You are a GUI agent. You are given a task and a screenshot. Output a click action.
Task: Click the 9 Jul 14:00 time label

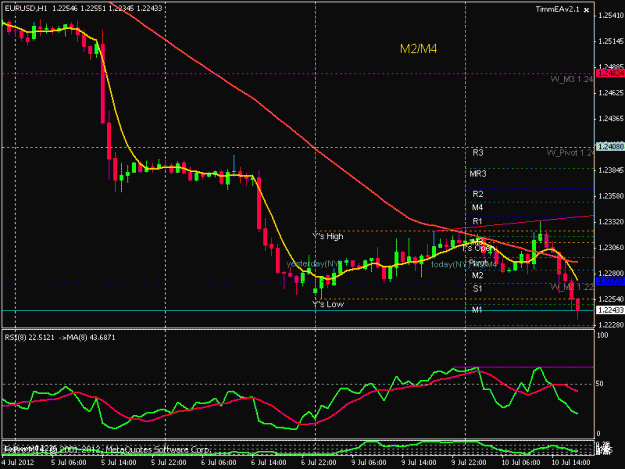pos(419,463)
